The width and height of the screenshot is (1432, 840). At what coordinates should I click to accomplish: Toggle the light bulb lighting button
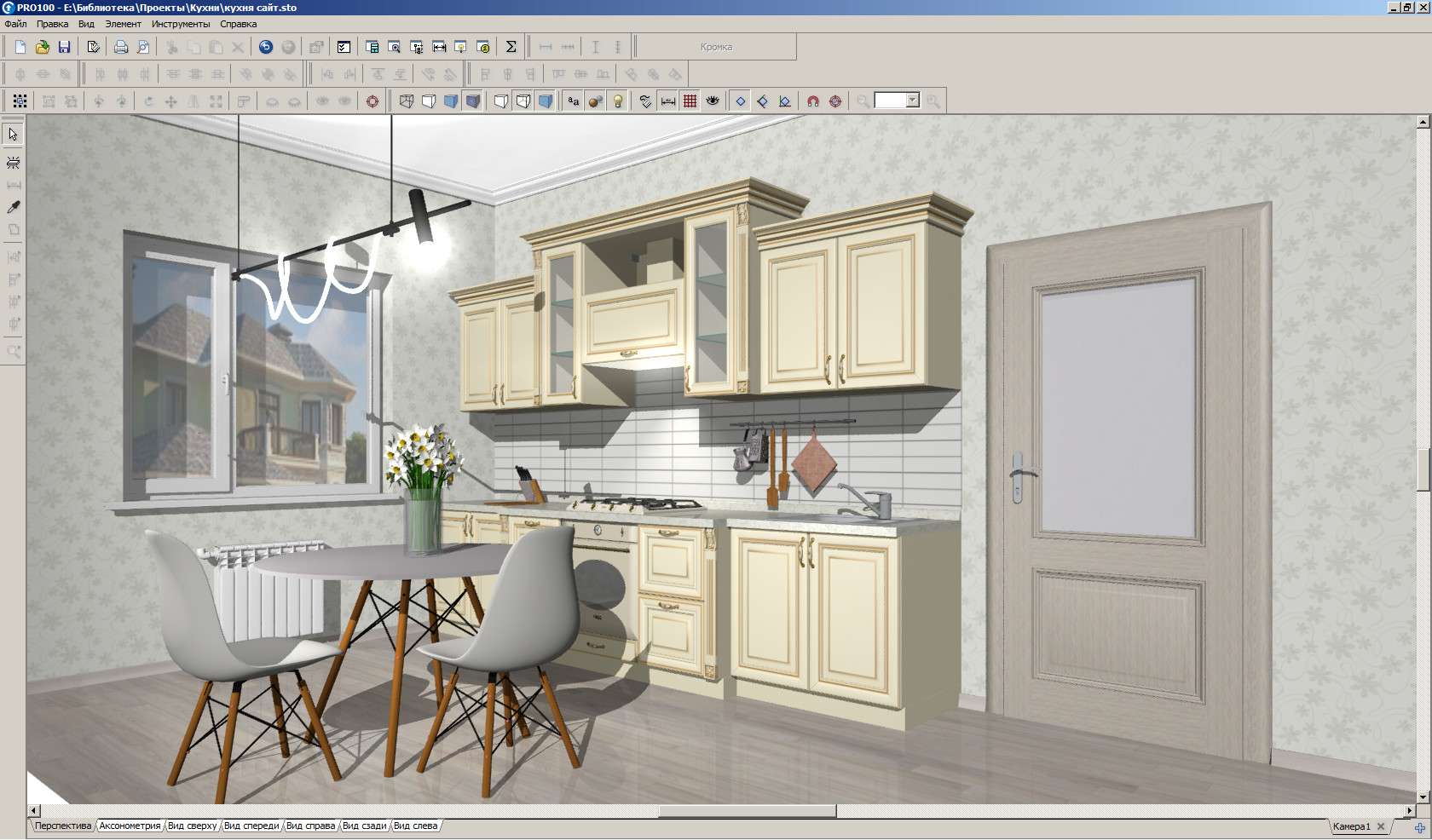(x=618, y=101)
